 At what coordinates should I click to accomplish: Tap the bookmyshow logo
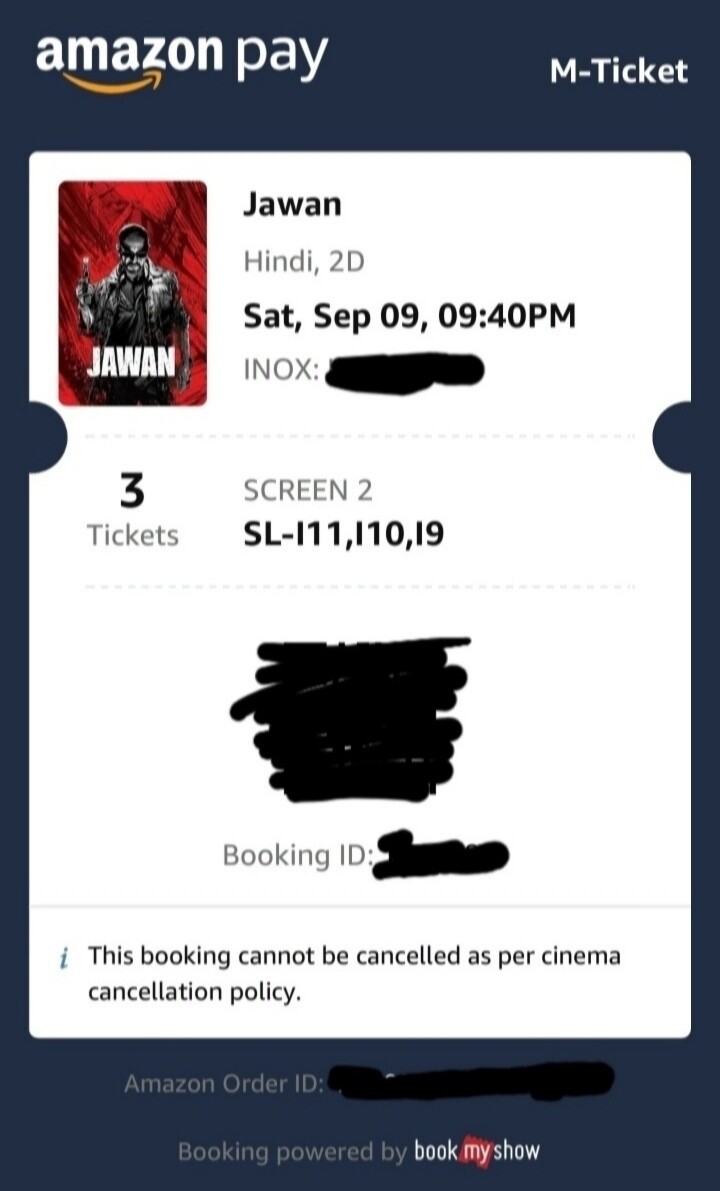(477, 1152)
